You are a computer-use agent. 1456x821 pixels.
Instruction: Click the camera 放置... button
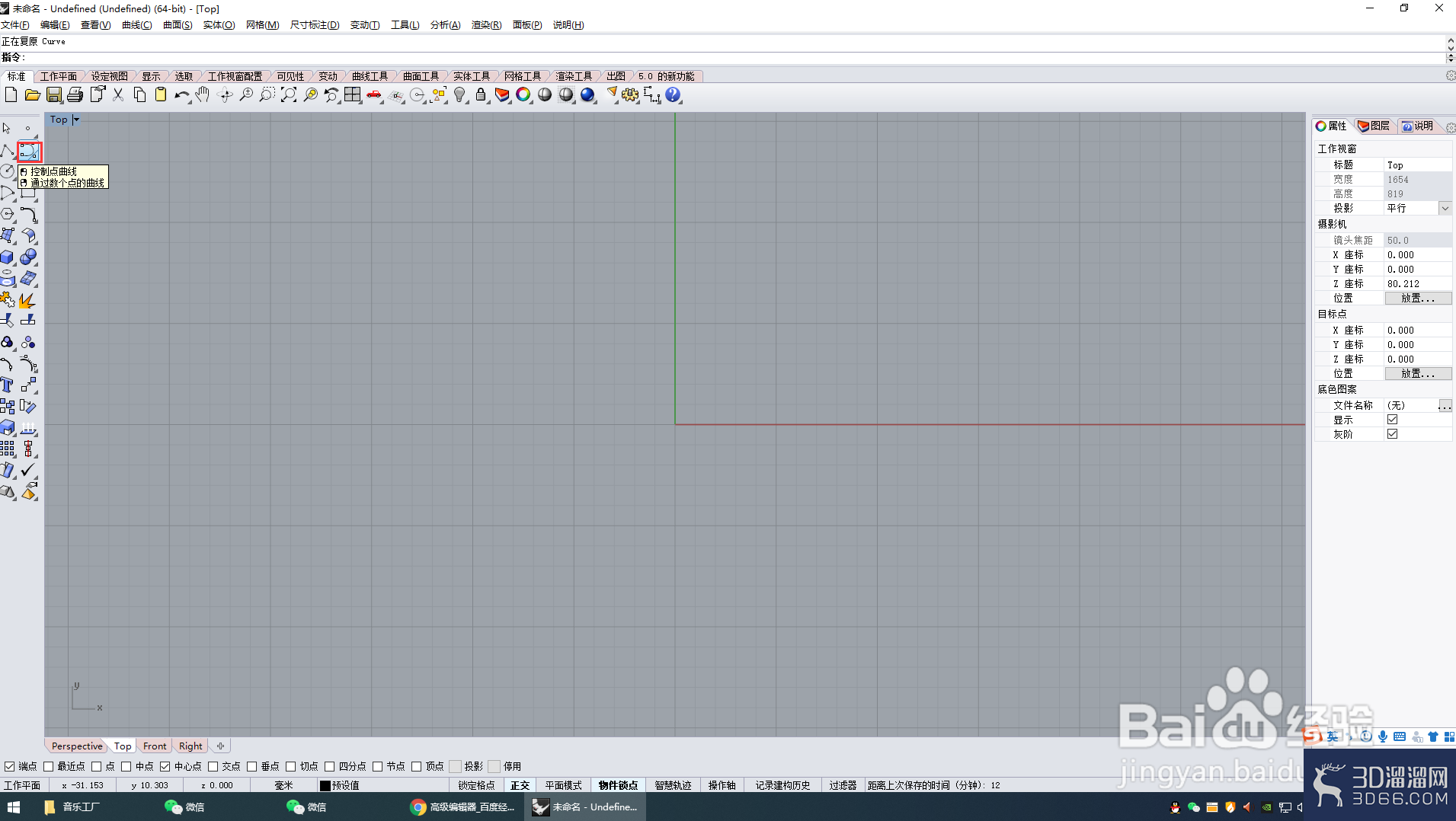click(x=1417, y=299)
